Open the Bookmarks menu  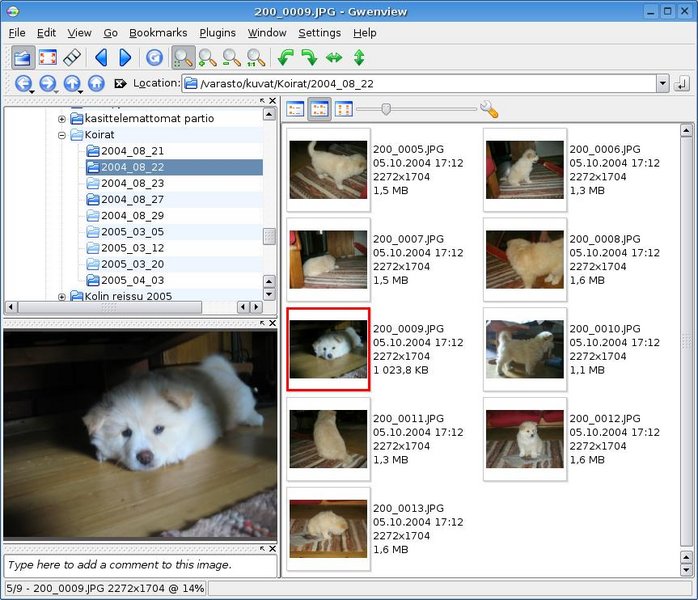158,33
